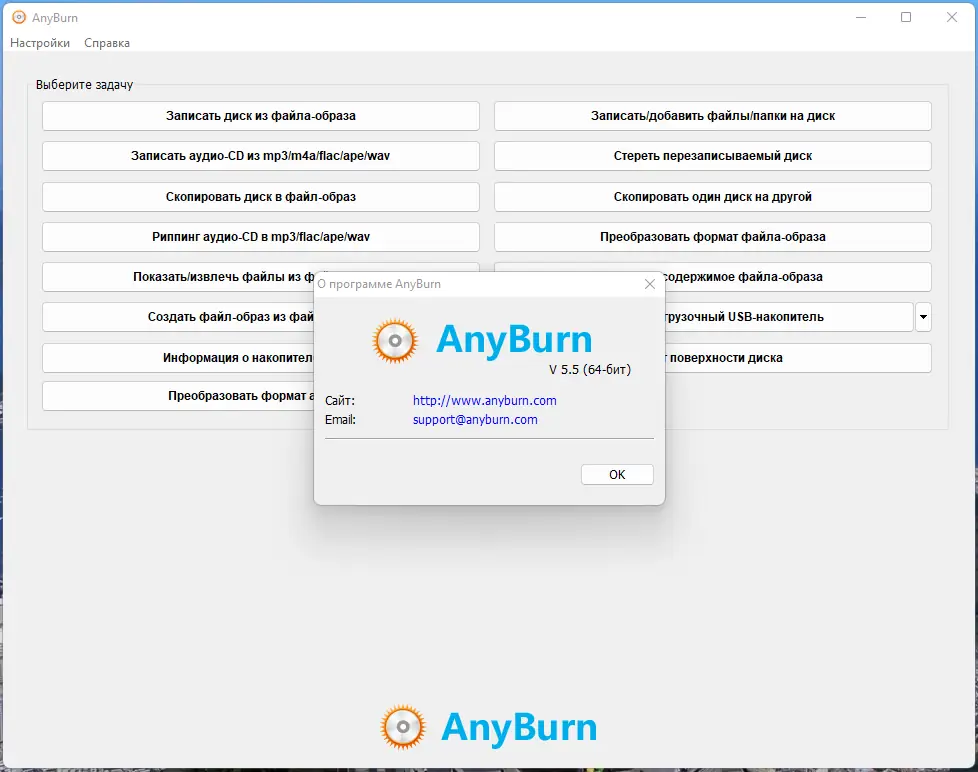Screen dimensions: 978x772
Task: Click 'Записать аудио-CD из mp3/m4a/flac/ape/wav'
Action: click(261, 156)
